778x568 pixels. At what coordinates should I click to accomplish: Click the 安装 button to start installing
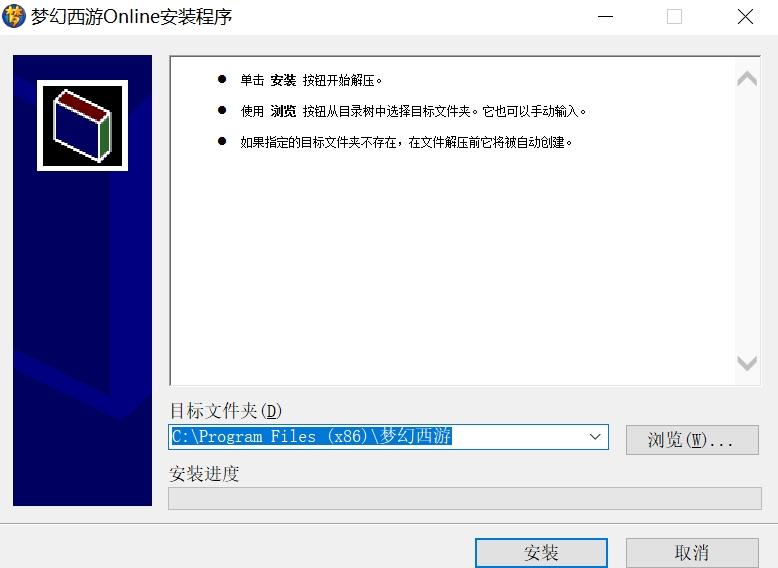tap(541, 552)
